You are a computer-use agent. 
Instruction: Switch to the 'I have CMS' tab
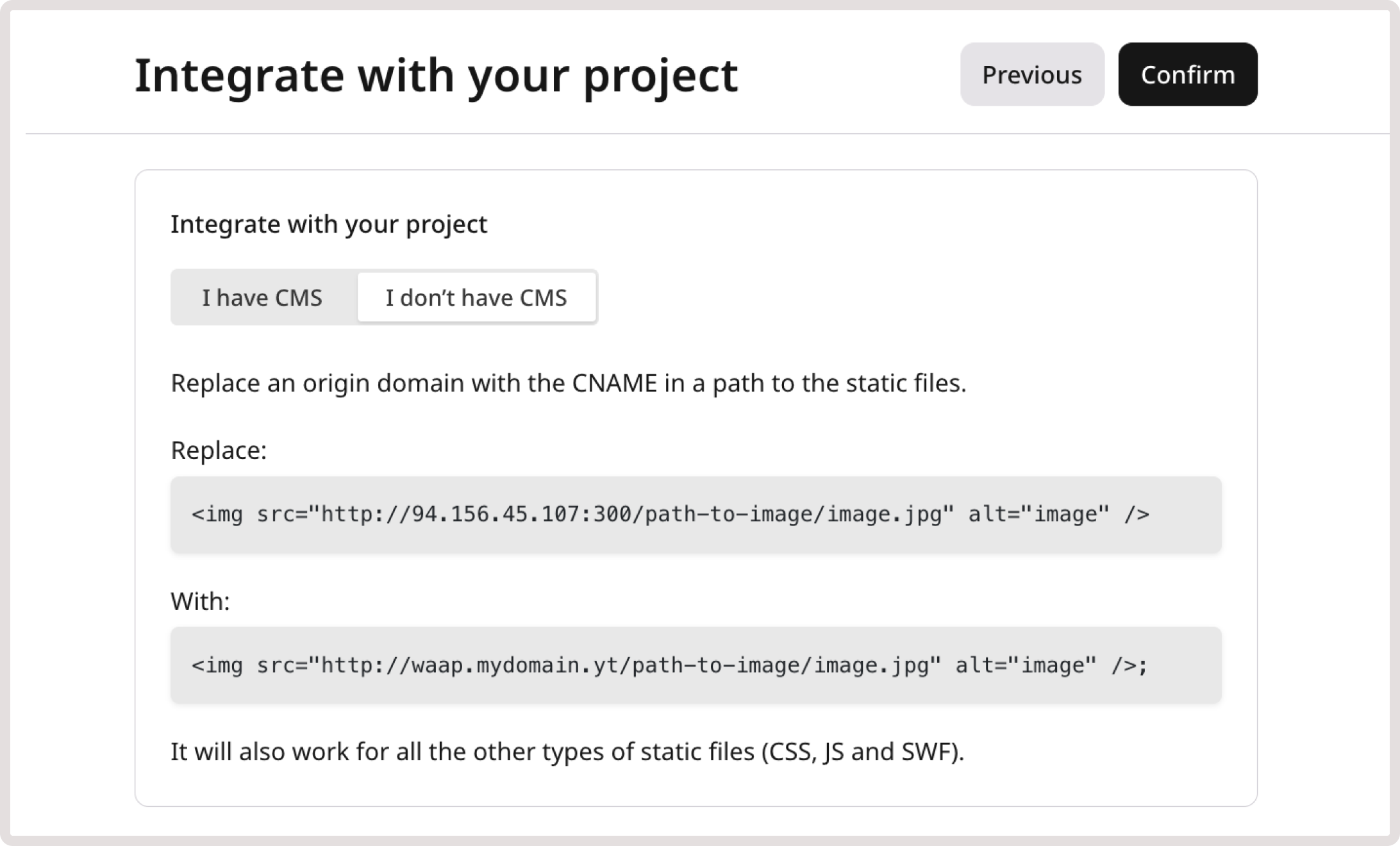(263, 297)
